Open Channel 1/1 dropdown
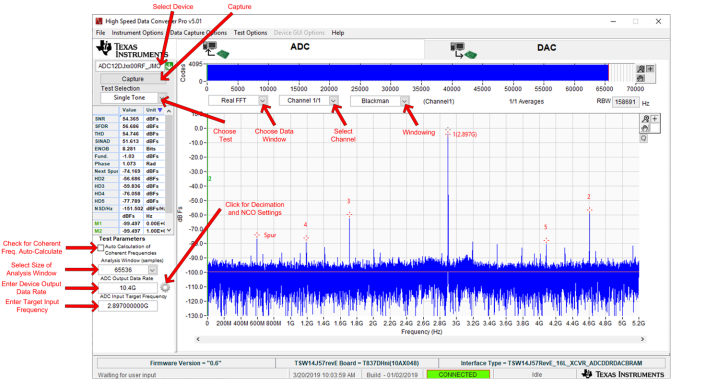 (x=334, y=100)
